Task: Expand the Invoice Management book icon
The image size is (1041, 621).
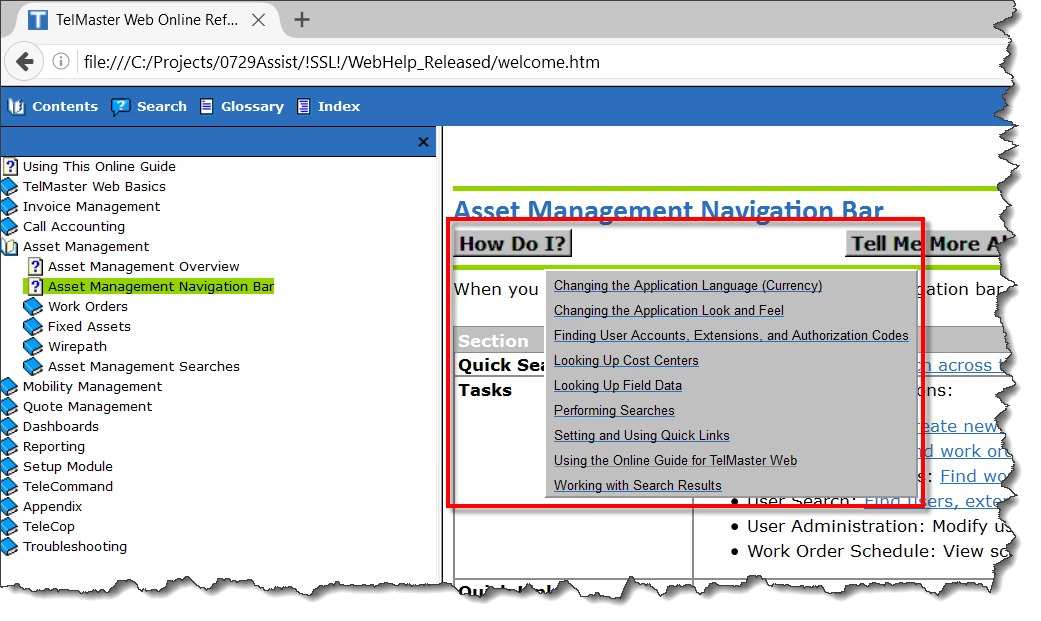Action: (10, 207)
